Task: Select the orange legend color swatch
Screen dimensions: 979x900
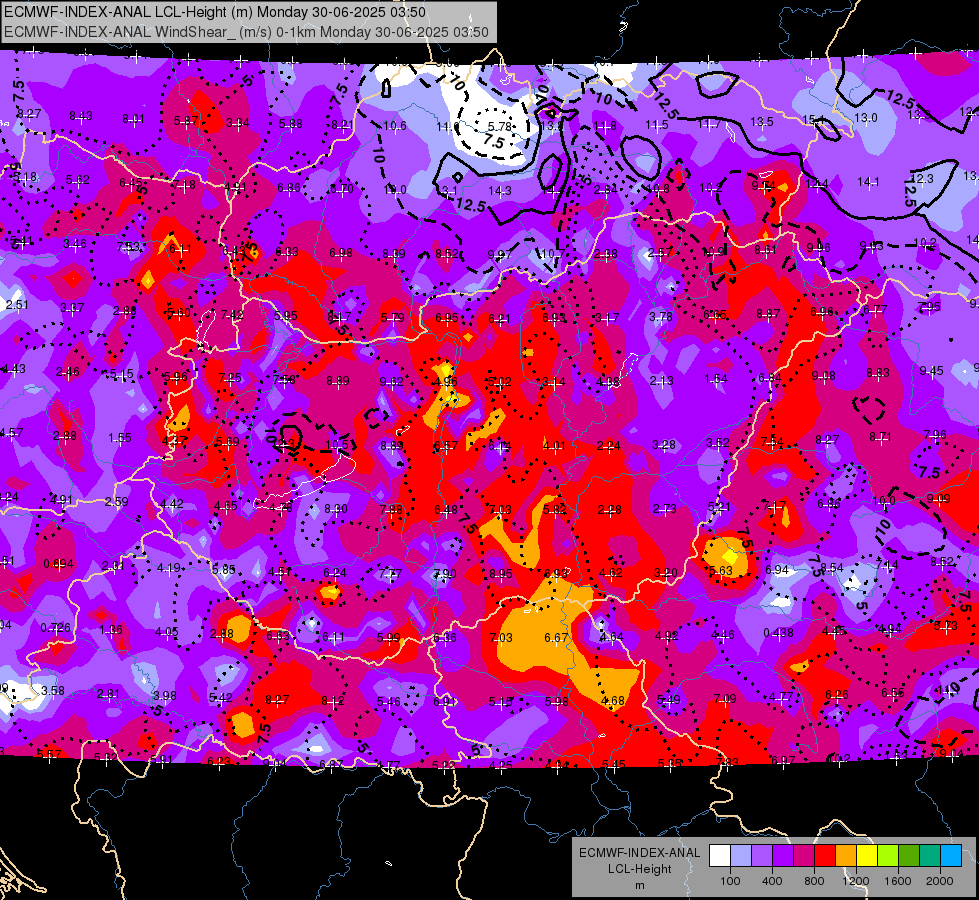Action: click(846, 856)
